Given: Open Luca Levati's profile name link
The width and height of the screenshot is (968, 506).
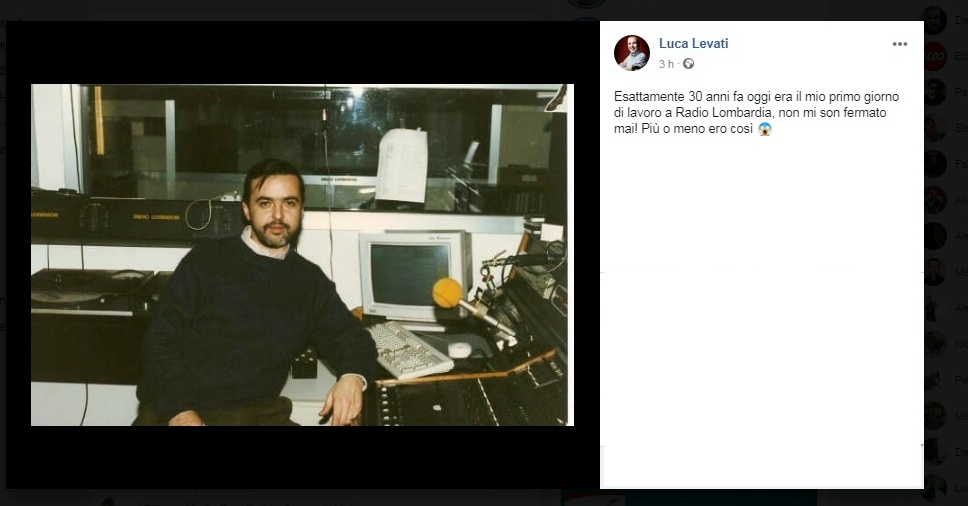Looking at the screenshot, I should click(693, 43).
